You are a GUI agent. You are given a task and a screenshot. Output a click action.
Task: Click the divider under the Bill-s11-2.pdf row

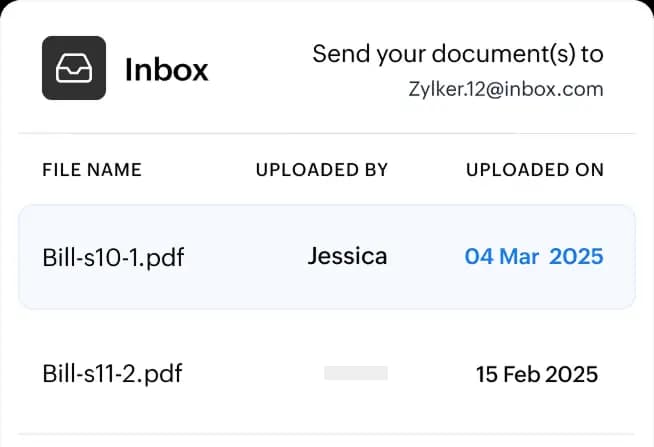[327, 434]
